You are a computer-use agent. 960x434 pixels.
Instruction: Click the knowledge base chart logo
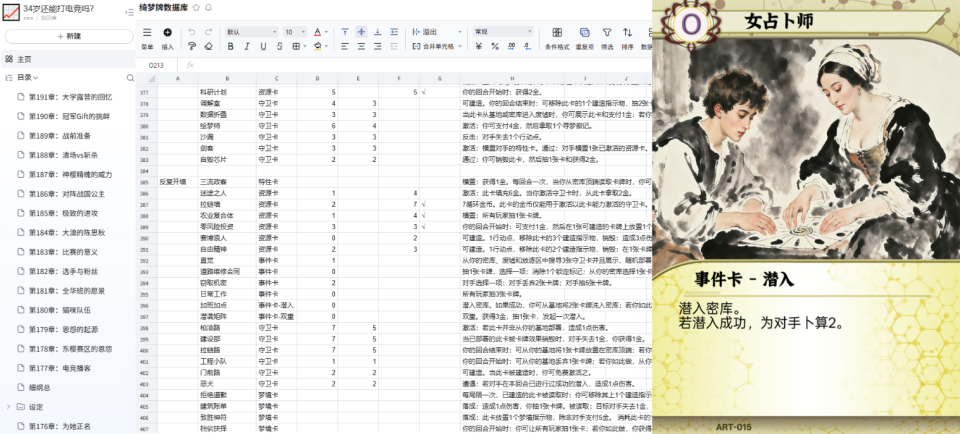pos(10,12)
